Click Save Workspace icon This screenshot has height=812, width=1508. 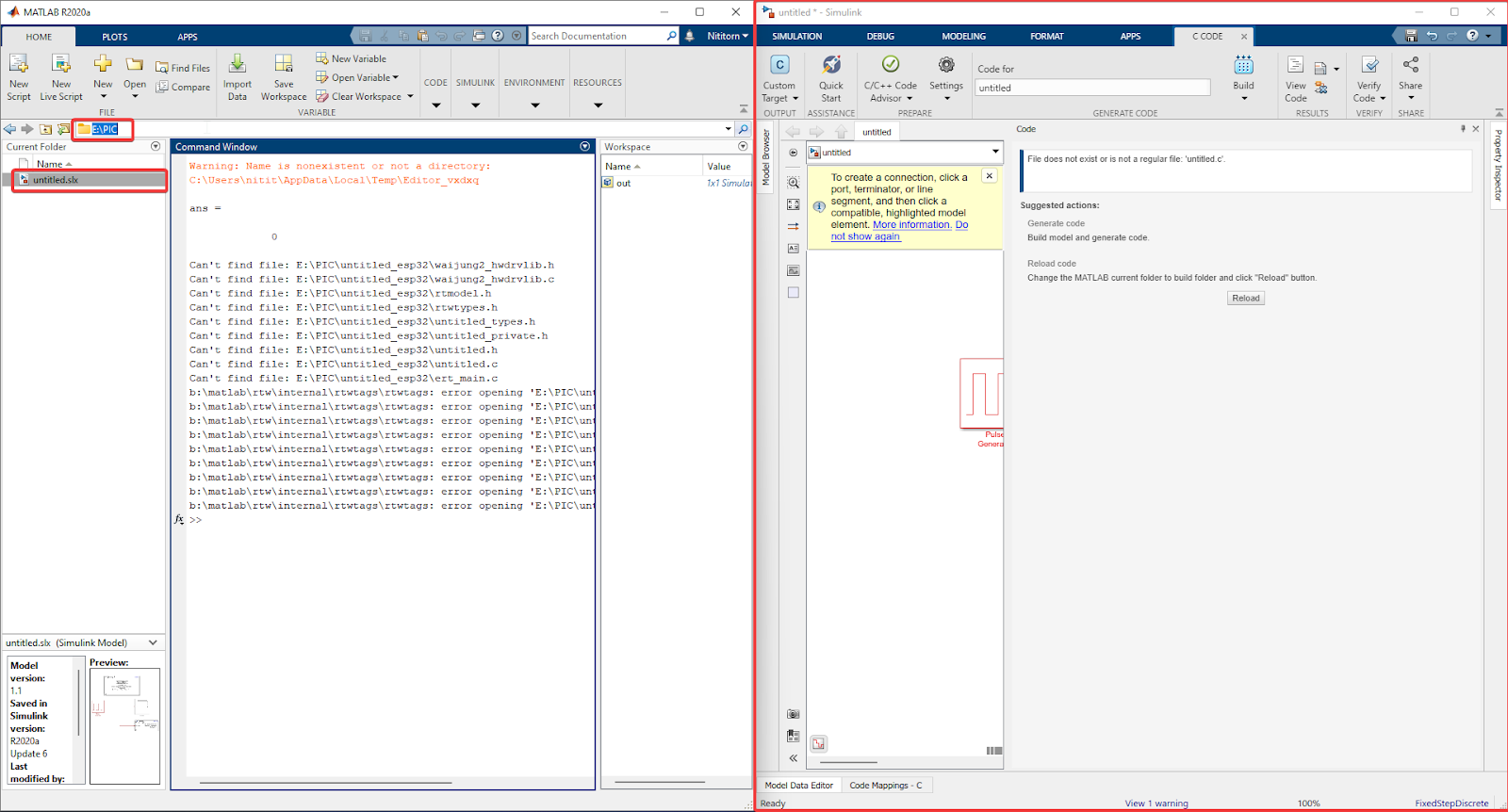tap(284, 64)
